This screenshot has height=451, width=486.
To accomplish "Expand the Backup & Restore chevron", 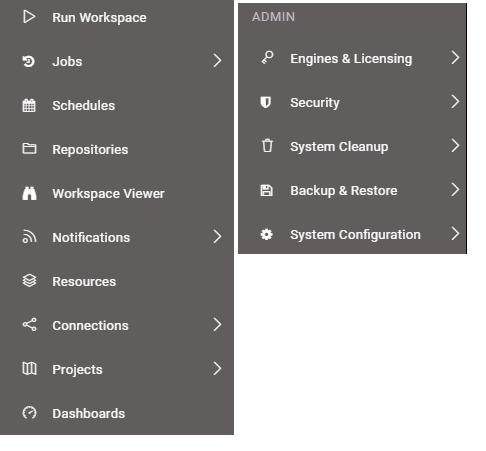I will [455, 190].
